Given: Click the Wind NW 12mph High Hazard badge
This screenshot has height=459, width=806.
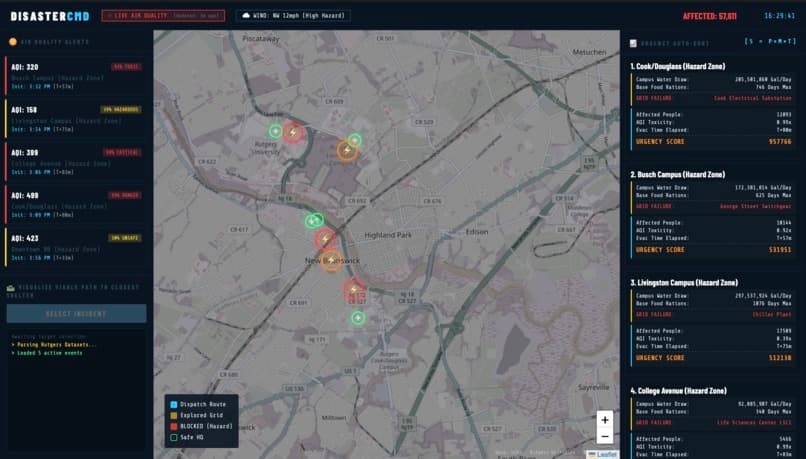Looking at the screenshot, I should coord(294,15).
